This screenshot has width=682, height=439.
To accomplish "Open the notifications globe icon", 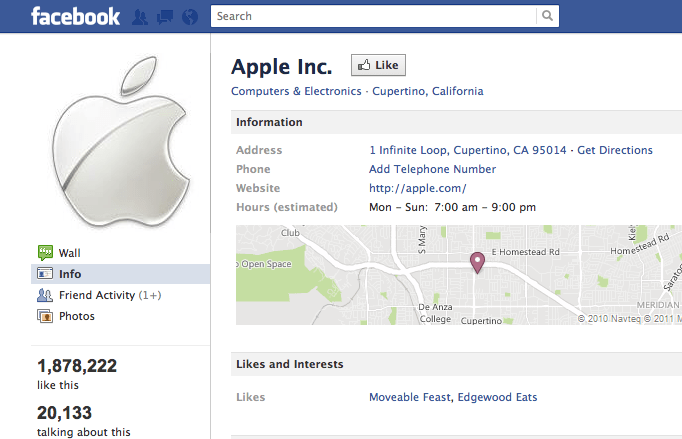I will click(x=190, y=17).
